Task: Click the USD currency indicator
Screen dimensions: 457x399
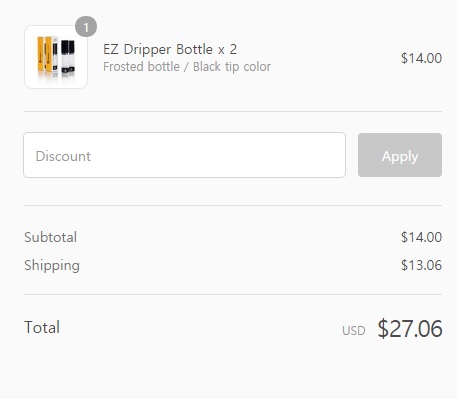Action: pyautogui.click(x=354, y=331)
